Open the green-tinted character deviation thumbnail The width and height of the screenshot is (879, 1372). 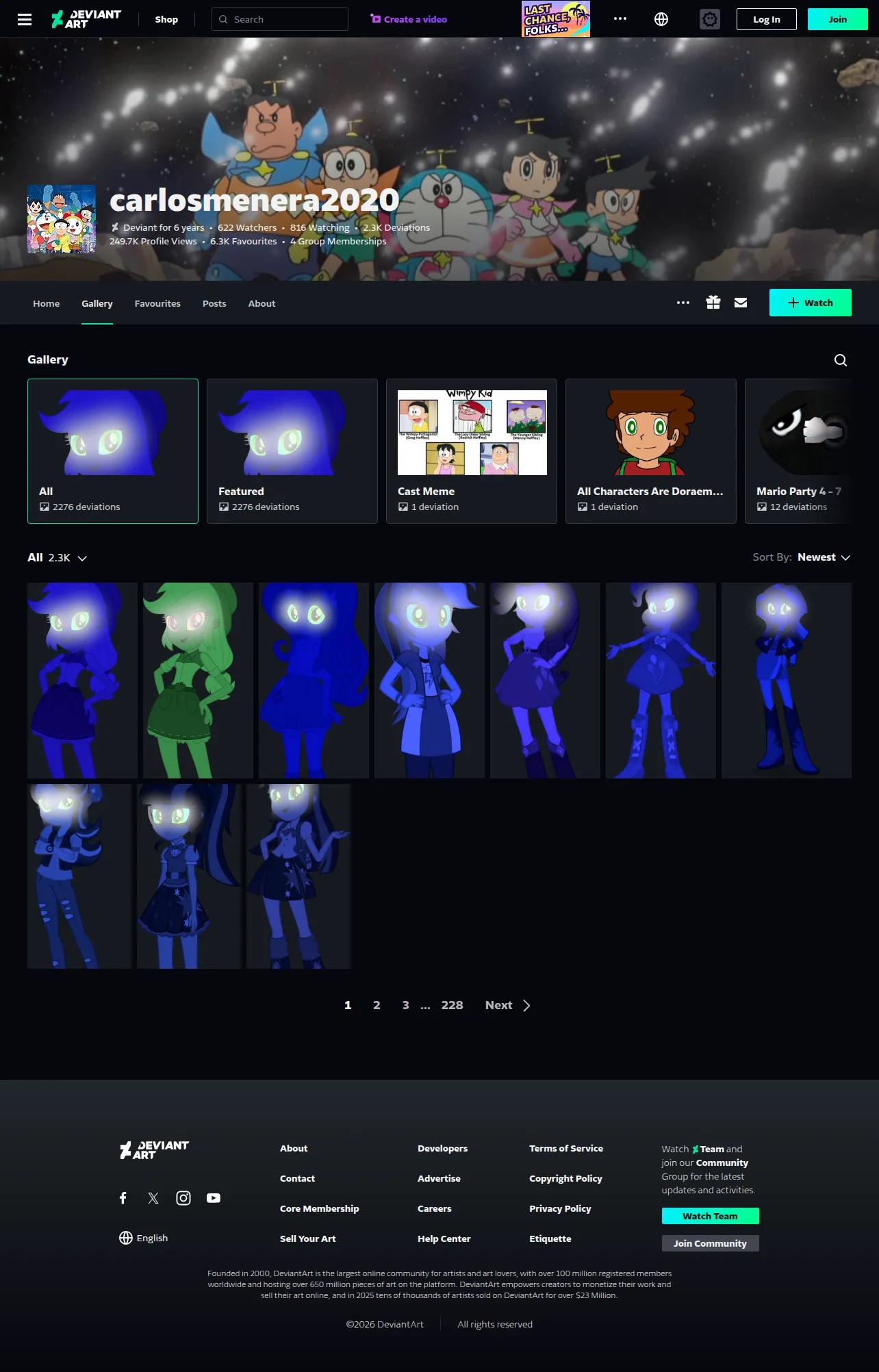coord(198,681)
